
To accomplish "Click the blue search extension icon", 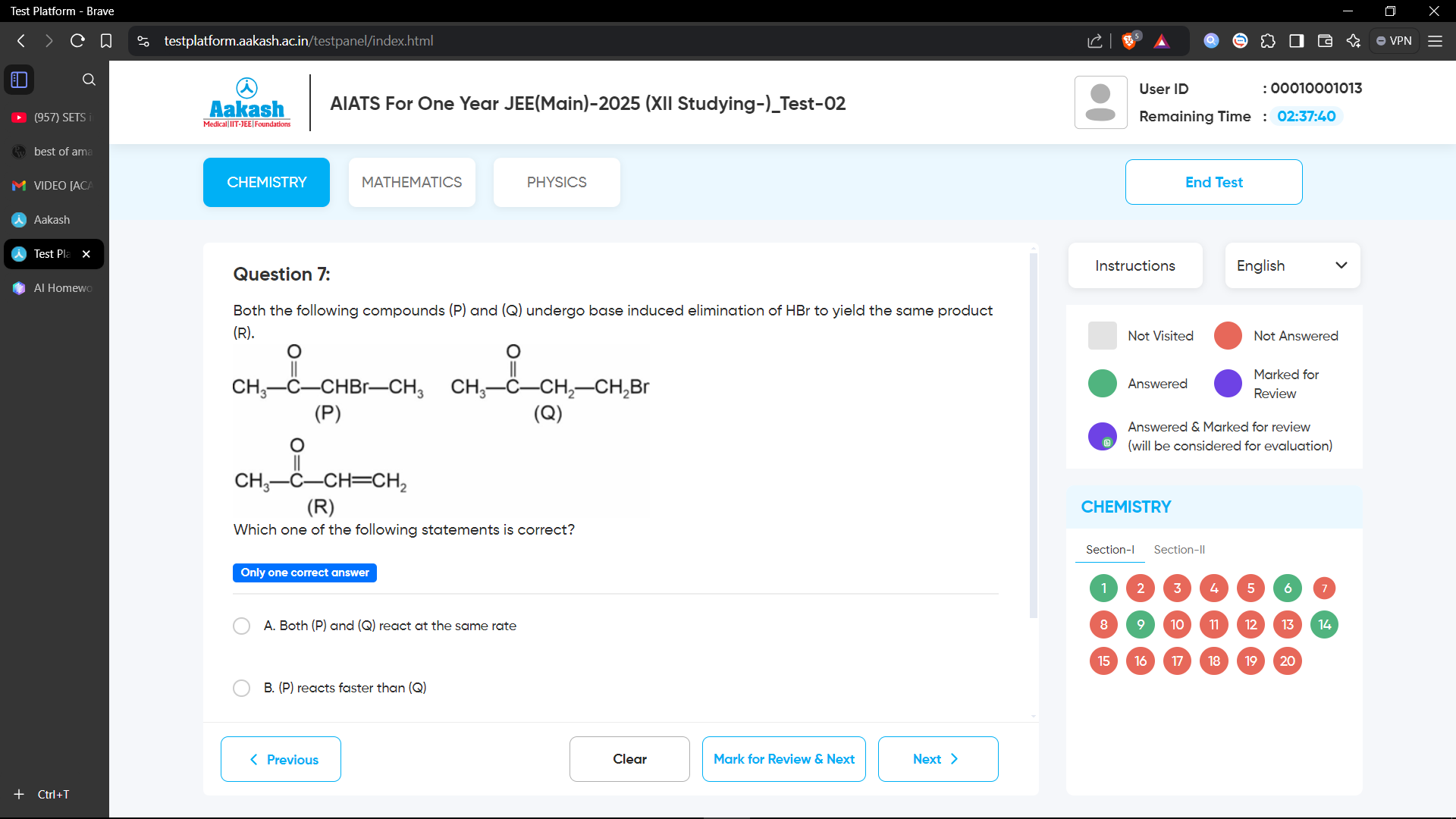I will click(1211, 41).
